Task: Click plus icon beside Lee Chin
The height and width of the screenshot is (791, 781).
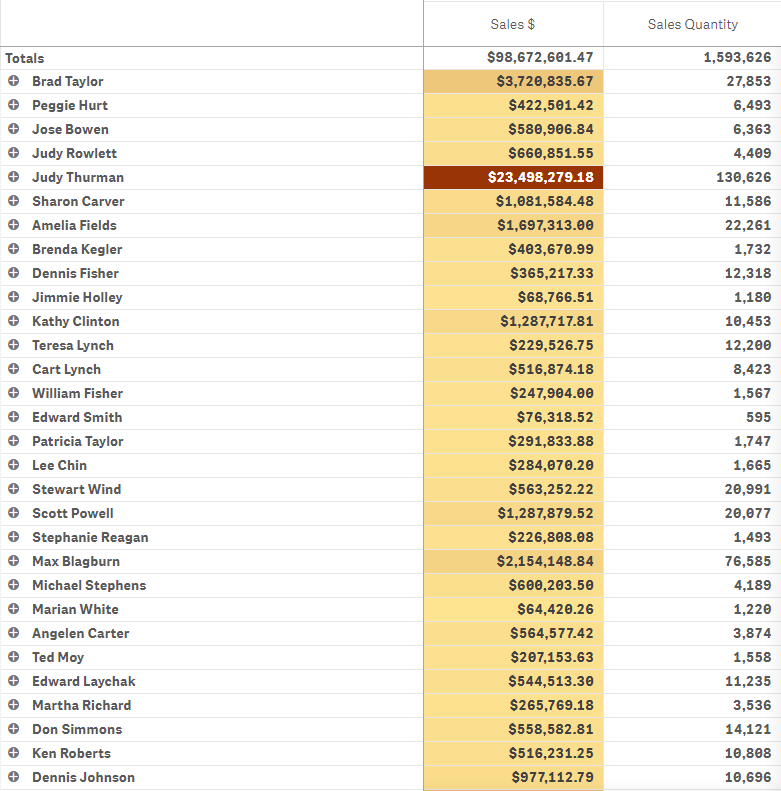Action: point(14,465)
